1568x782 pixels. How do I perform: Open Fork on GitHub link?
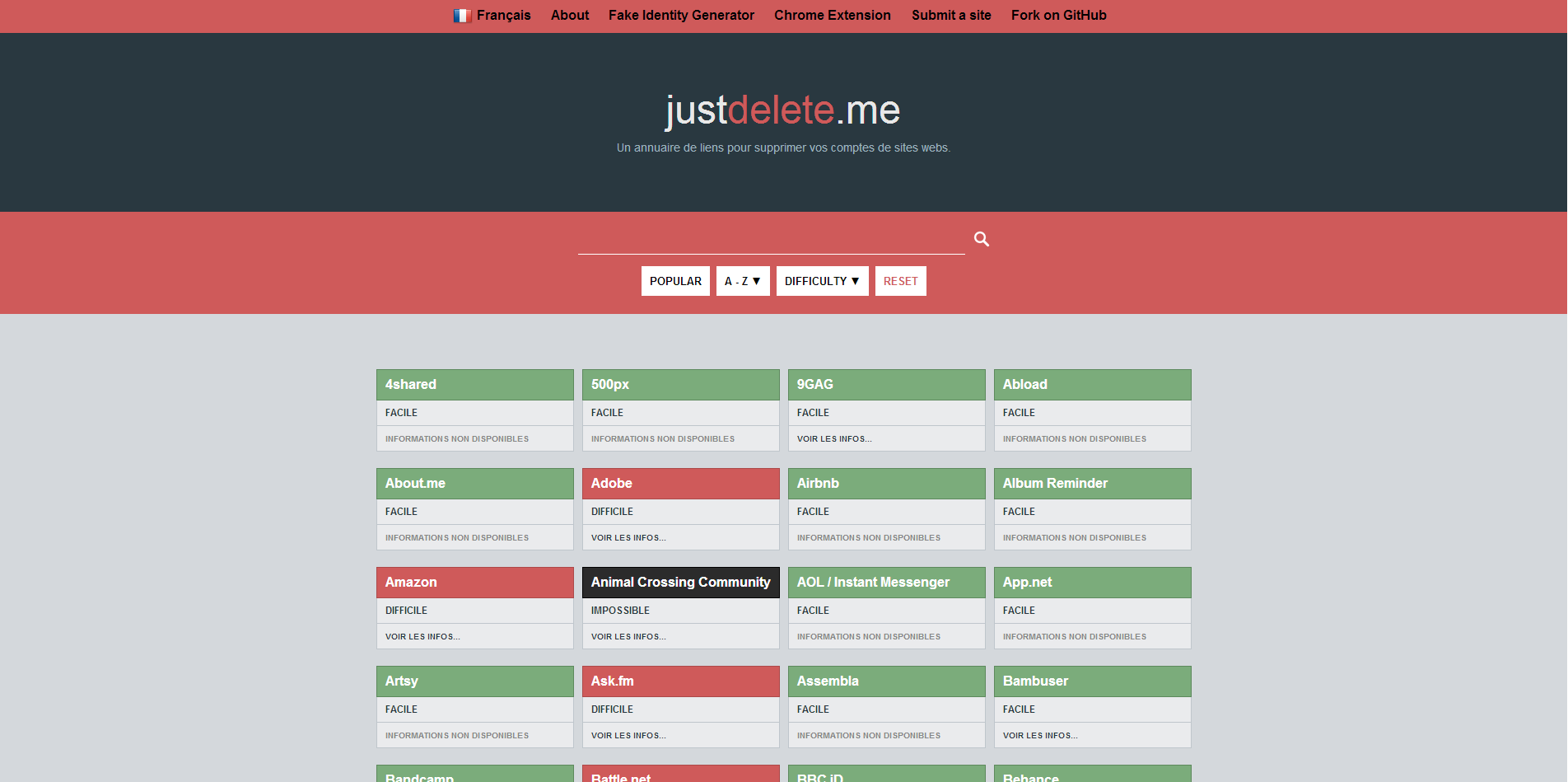1059,15
